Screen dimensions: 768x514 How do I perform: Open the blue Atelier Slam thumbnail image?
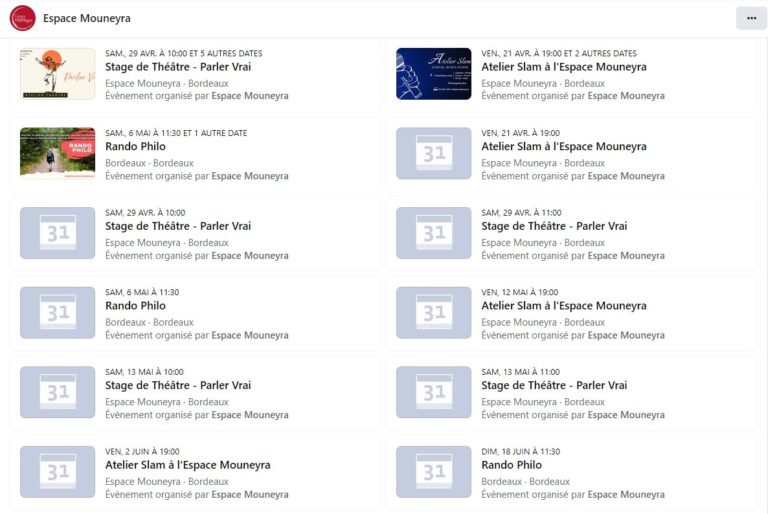433,73
